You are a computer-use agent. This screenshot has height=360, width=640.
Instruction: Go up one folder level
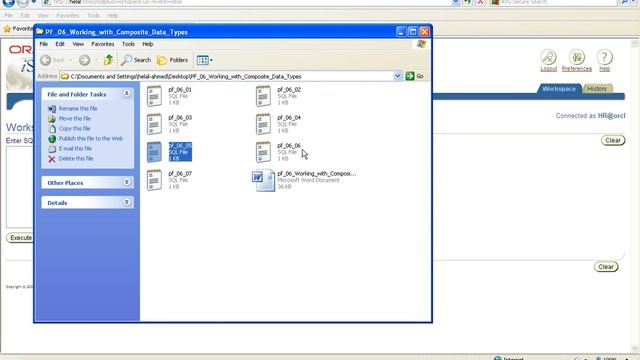[108, 60]
